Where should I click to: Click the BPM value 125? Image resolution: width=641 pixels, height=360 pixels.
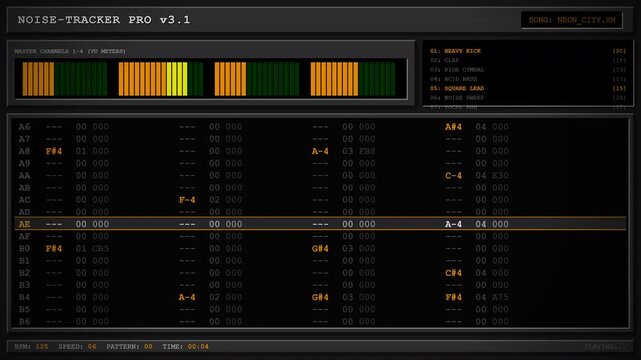(x=42, y=347)
